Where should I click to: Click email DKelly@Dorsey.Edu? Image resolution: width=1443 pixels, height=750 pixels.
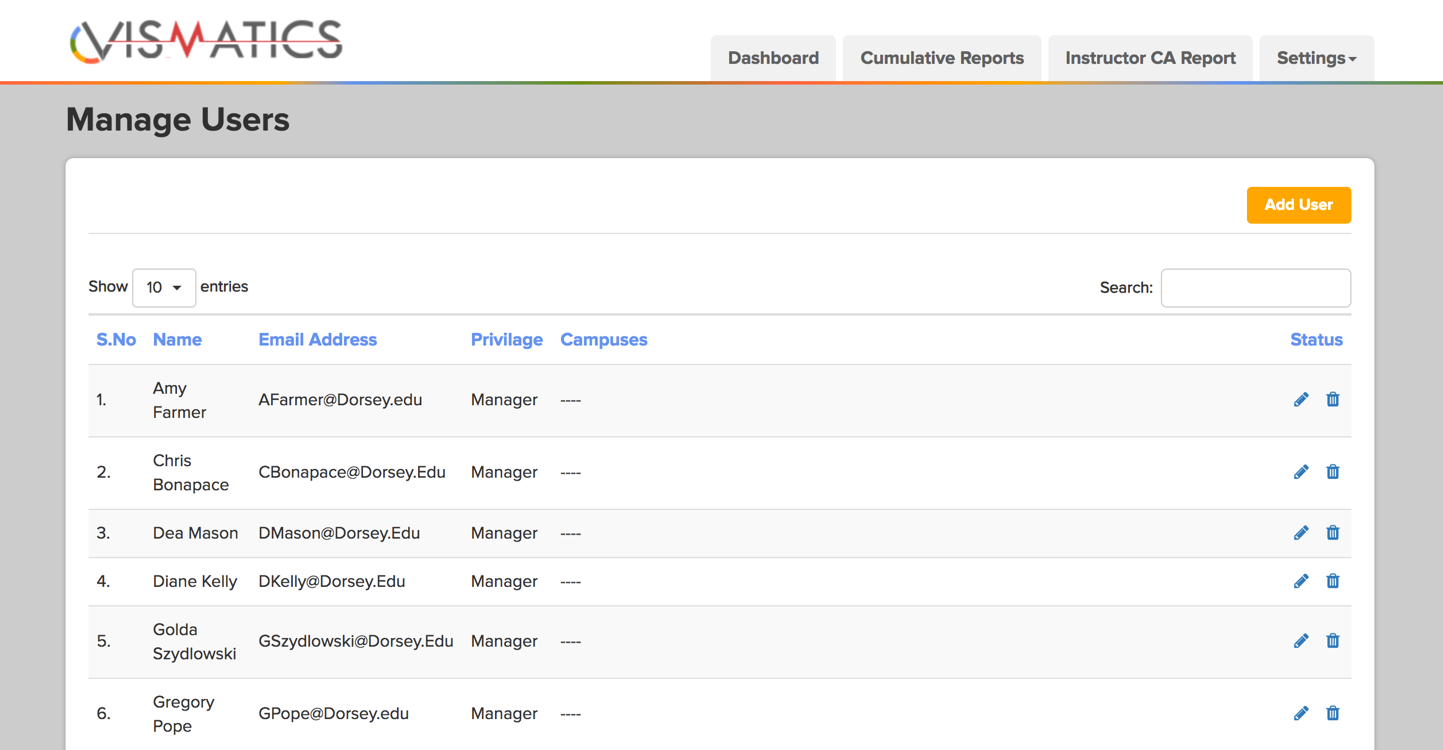pos(331,581)
